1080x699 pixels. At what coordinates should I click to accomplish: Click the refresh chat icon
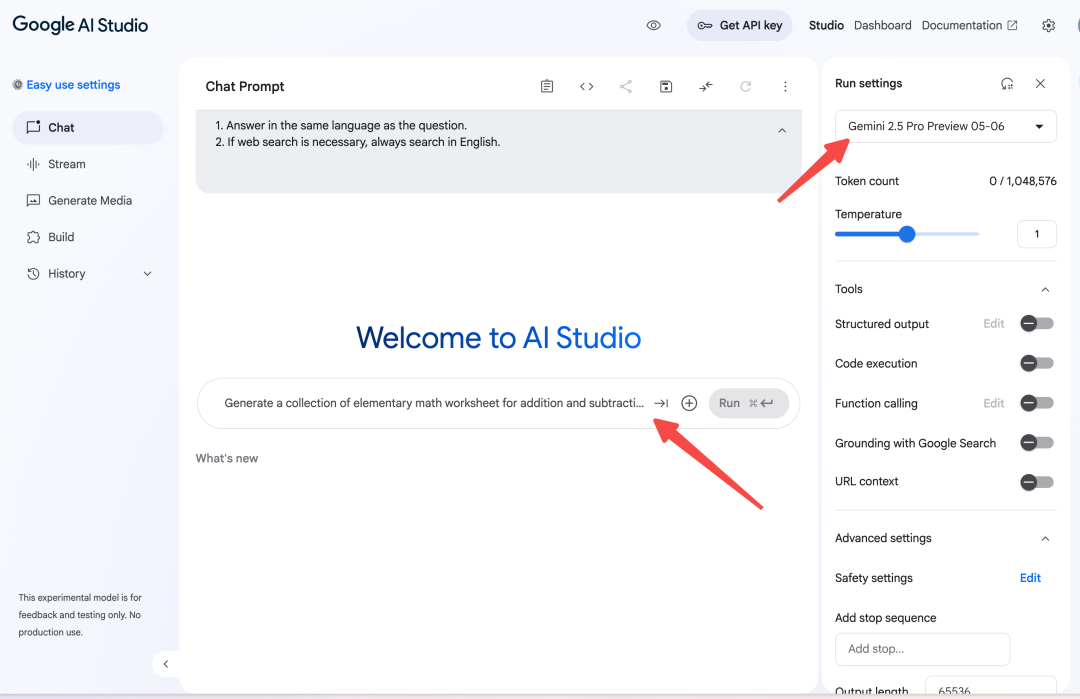(745, 86)
